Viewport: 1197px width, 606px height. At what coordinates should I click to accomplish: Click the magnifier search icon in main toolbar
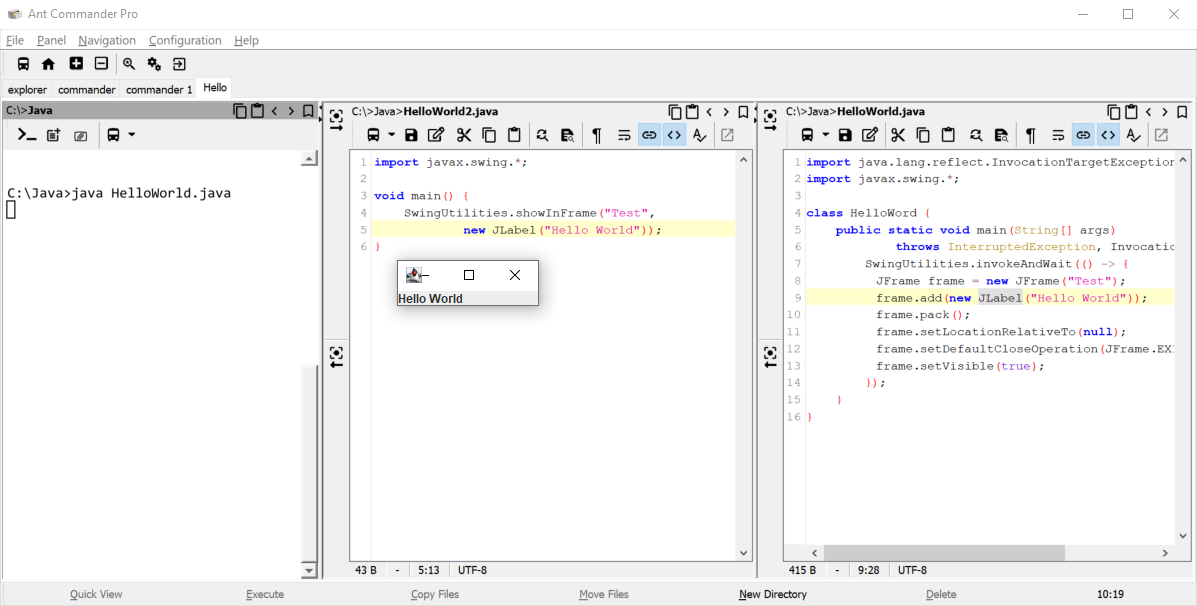[129, 64]
